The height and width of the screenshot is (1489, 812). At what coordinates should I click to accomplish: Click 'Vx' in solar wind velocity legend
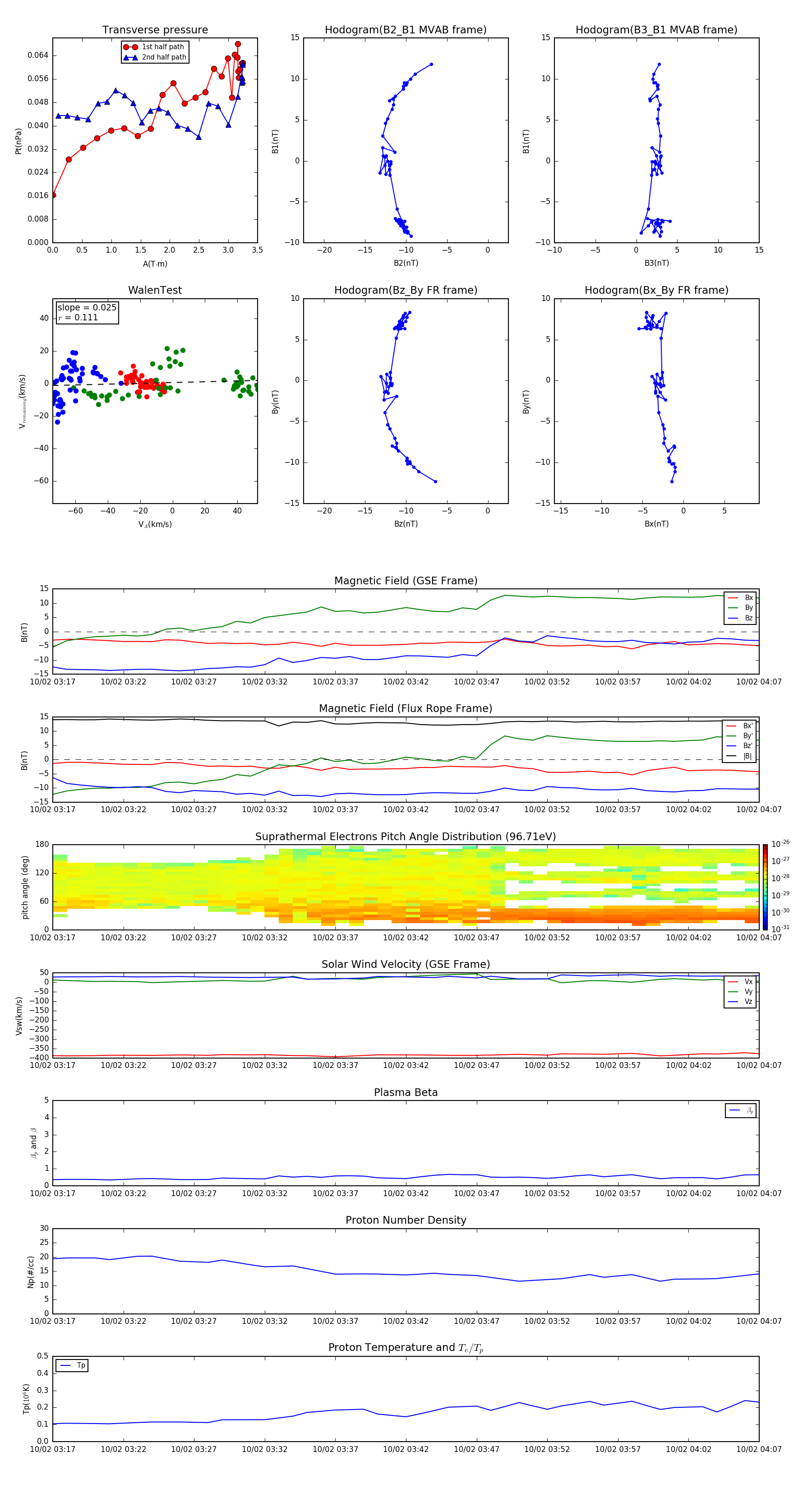pyautogui.click(x=740, y=982)
